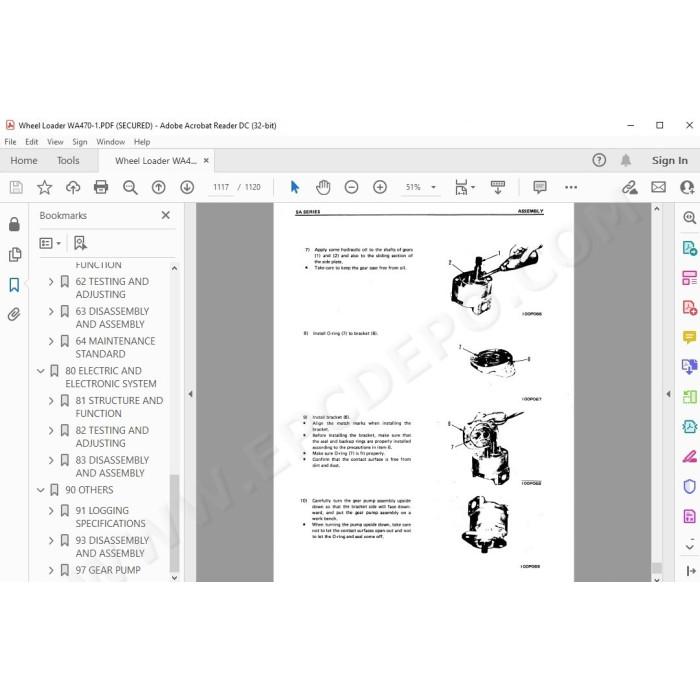This screenshot has height=700, width=700.
Task: Click the share link icon
Action: pos(629,187)
